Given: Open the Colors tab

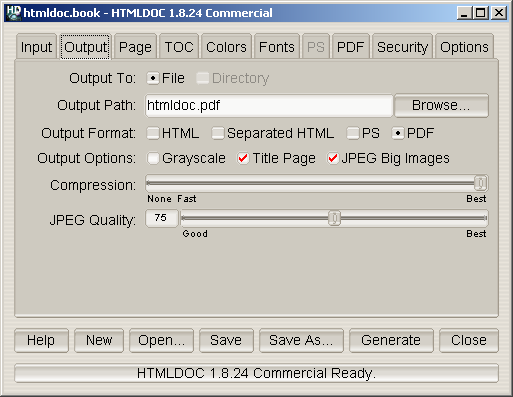Looking at the screenshot, I should coord(226,47).
